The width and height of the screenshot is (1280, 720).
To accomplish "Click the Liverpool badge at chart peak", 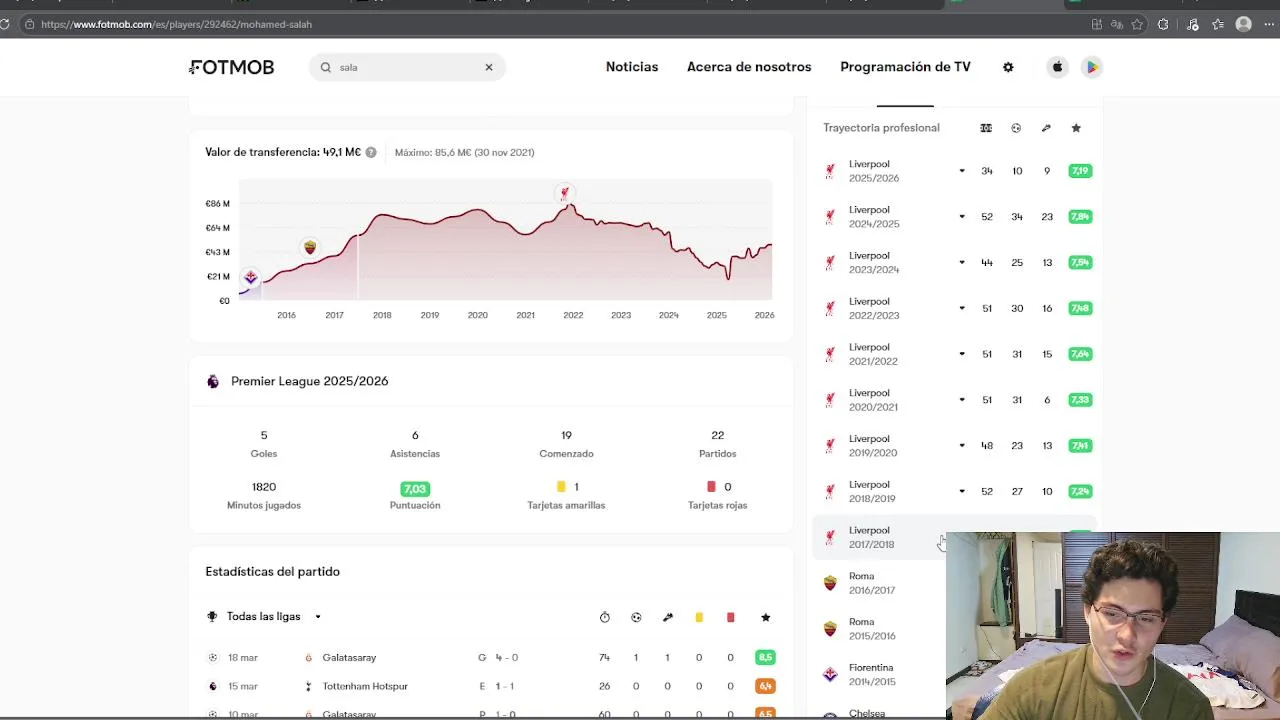I will point(565,193).
